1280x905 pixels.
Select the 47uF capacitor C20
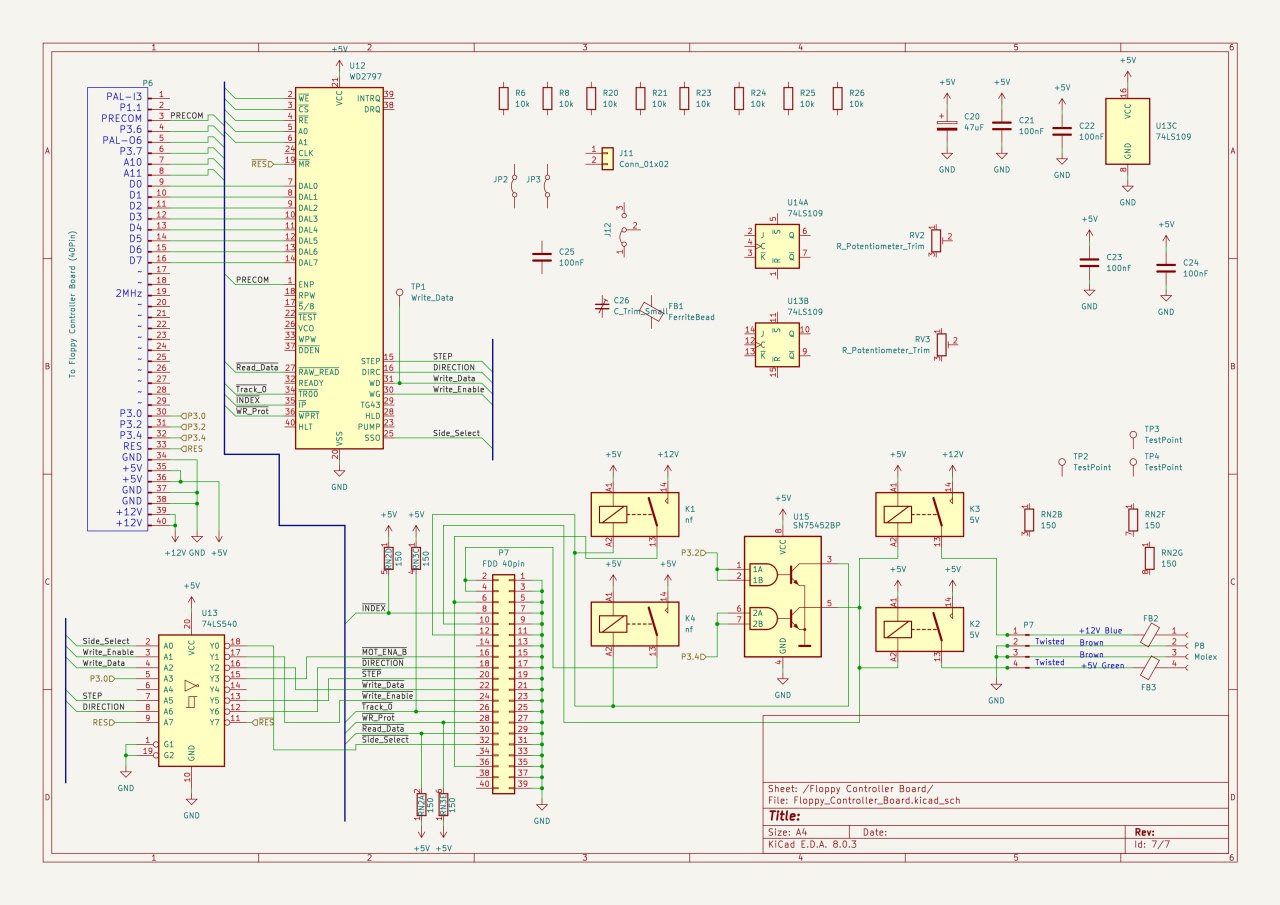(x=946, y=127)
